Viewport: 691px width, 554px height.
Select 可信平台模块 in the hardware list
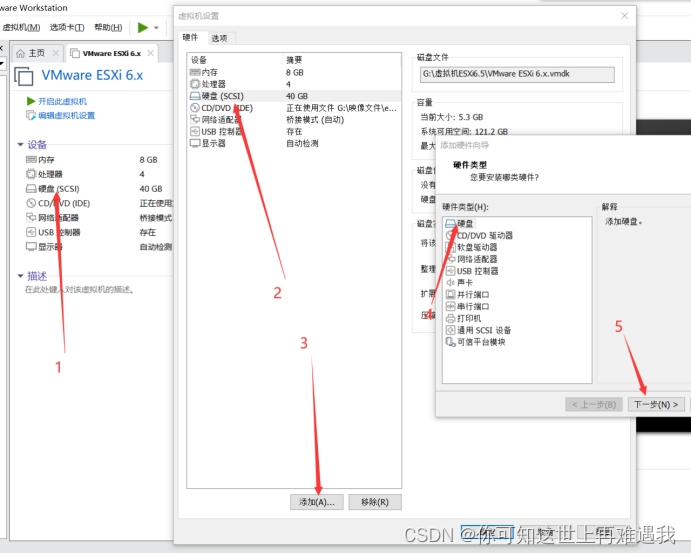476,342
